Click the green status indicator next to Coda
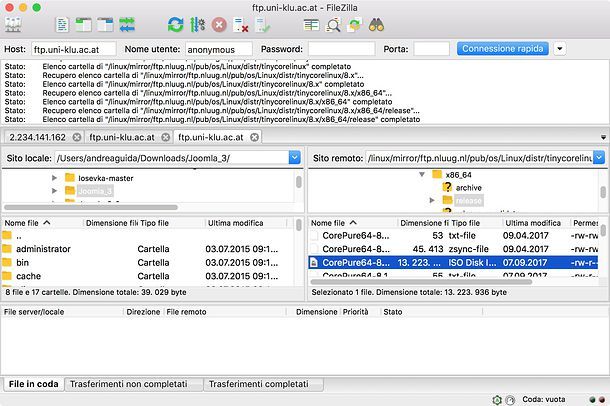The width and height of the screenshot is (610, 406). tap(592, 399)
